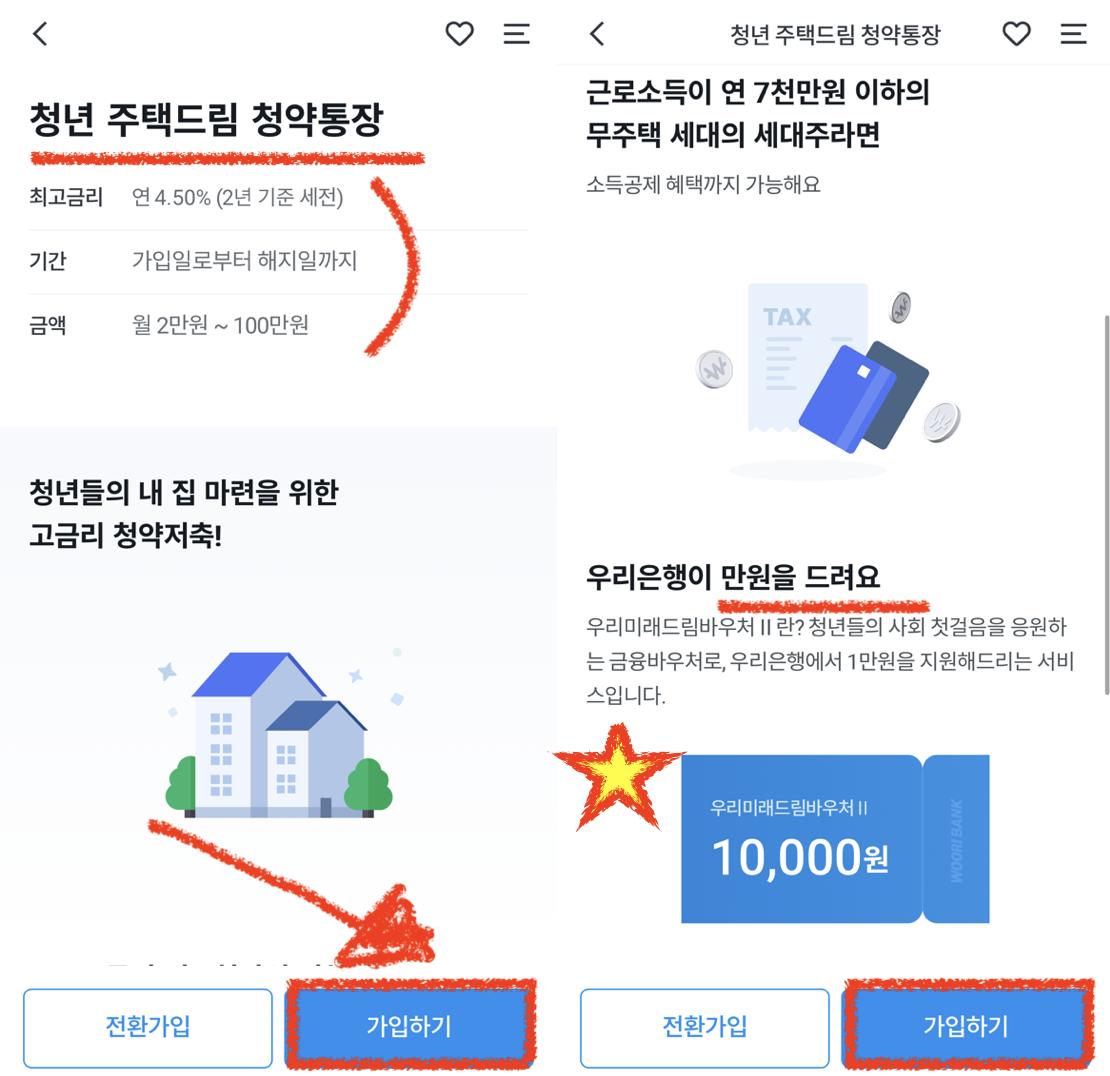Tap the house illustration
Screen dimensions: 1110x1076
point(279,735)
